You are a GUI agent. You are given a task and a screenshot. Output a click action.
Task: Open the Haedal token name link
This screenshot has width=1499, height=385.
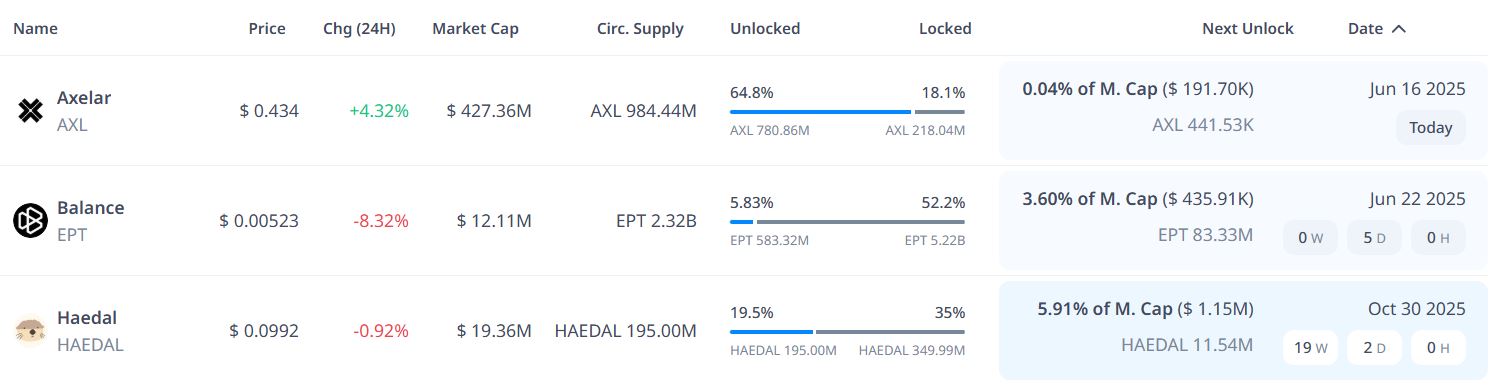87,318
